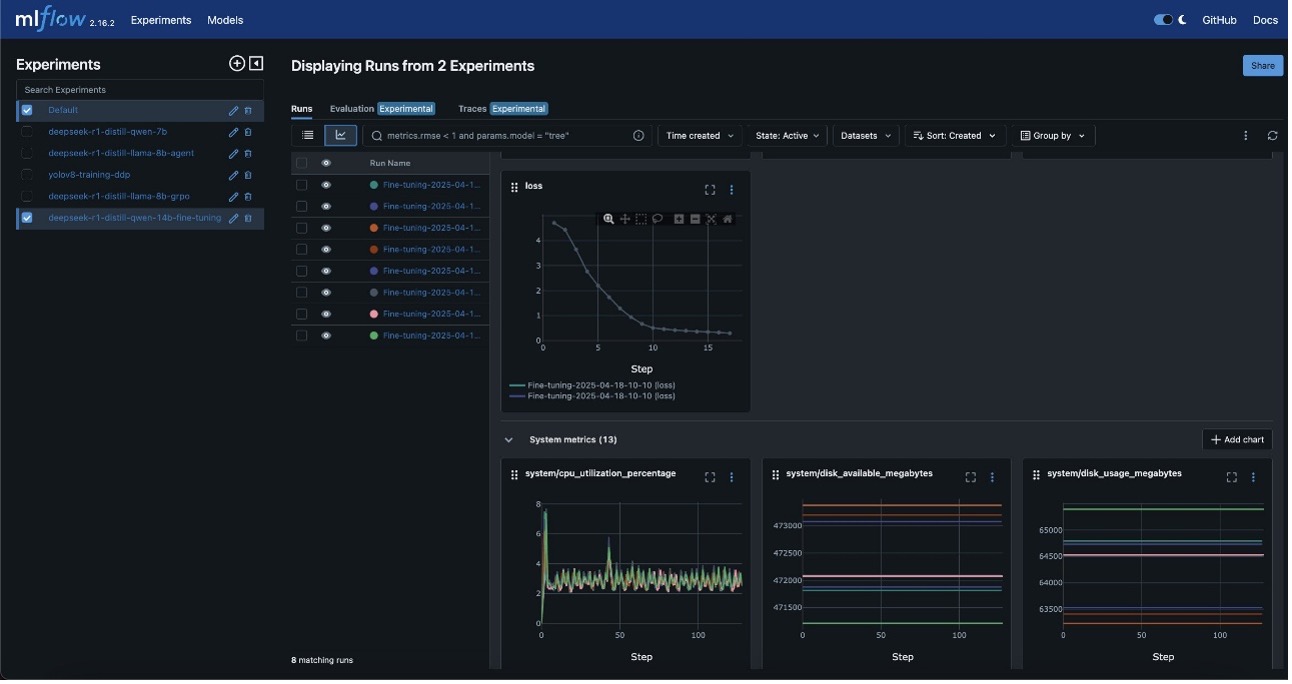
Task: Open the disk_available_megabytes chart menu
Action: (x=992, y=478)
